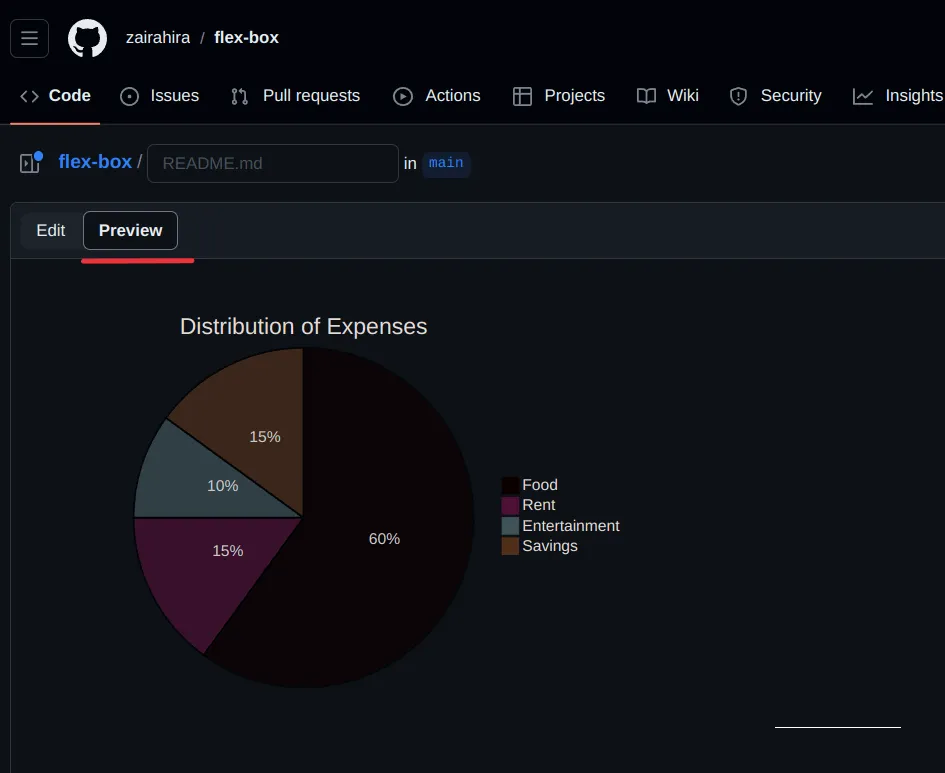Go to flex-box repository from header

coord(246,38)
